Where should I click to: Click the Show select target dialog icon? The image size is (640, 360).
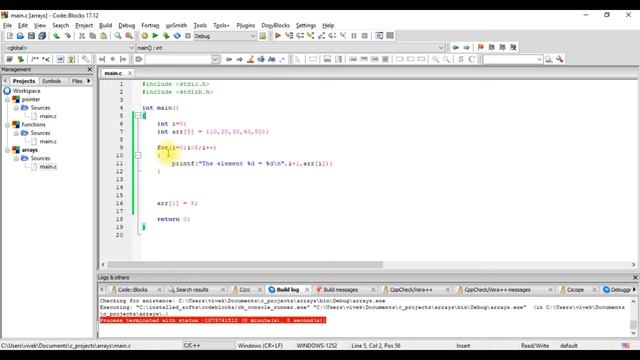coord(262,36)
